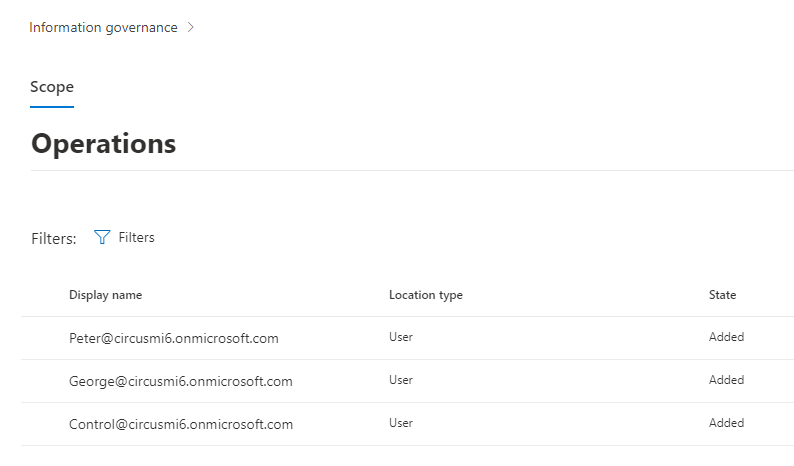Sort by the Display name column header
Viewport: 794px width, 466px height.
(x=105, y=295)
